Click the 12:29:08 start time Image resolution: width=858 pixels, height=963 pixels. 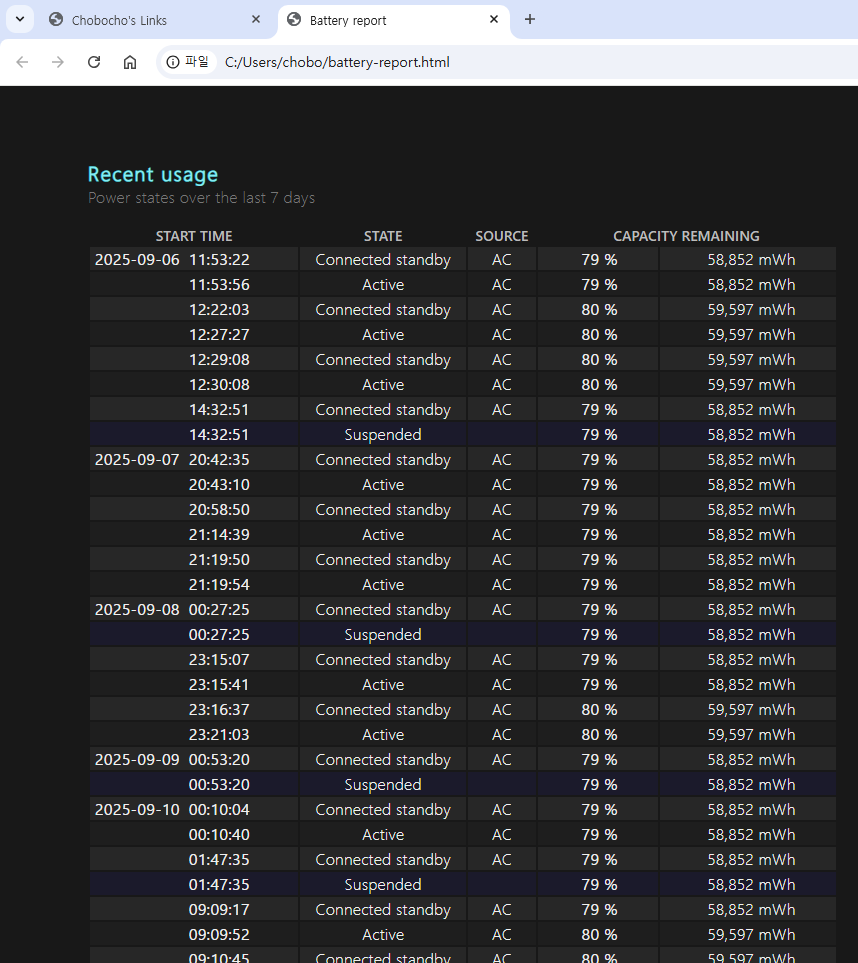pos(219,360)
